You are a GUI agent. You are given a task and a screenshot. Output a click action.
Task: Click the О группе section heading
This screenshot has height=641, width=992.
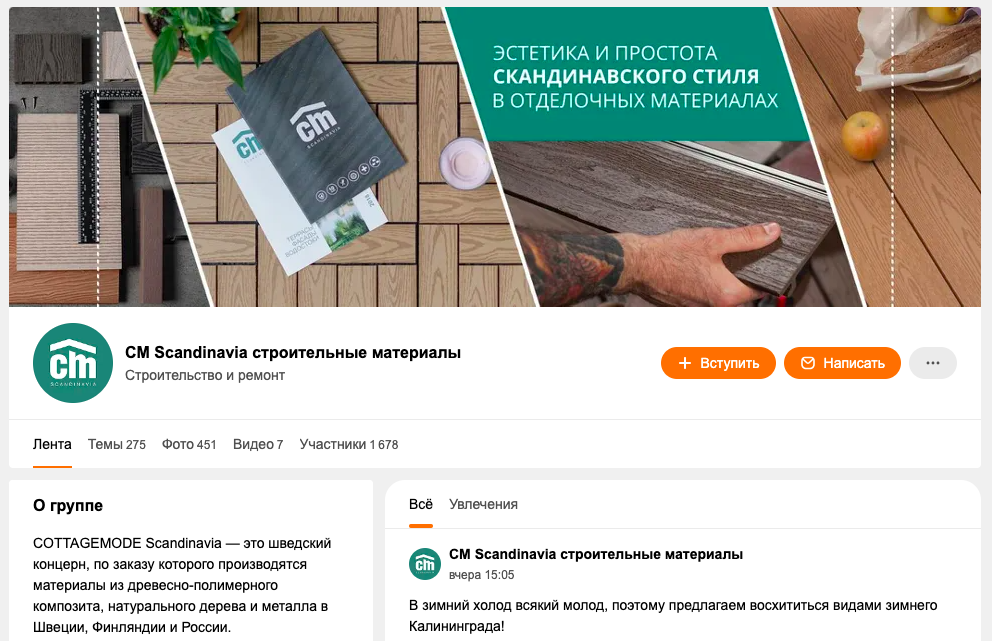[68, 506]
